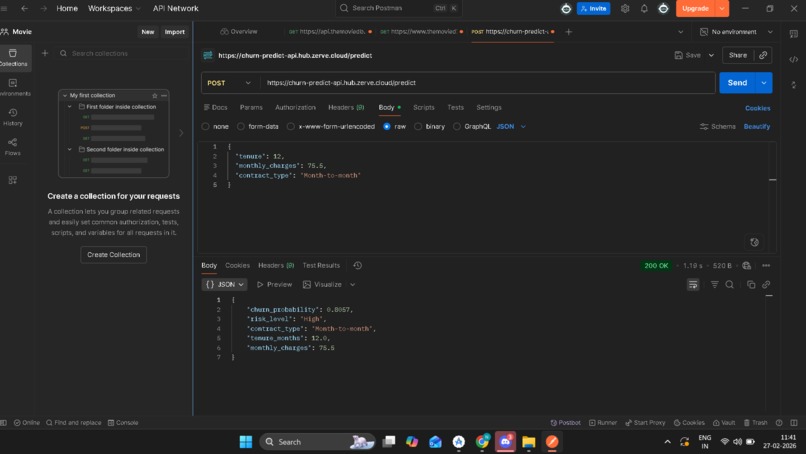Open the Visualize dropdown arrow
The image size is (806, 454).
tap(352, 284)
